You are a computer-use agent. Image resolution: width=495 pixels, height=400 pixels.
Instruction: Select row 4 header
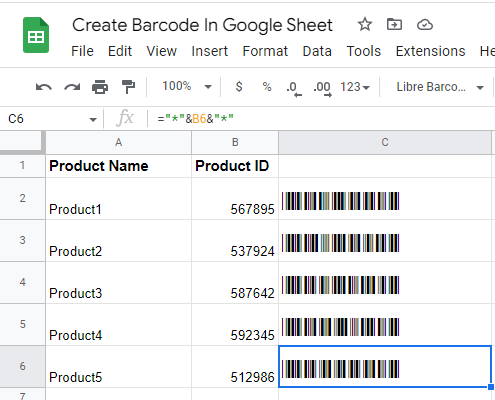point(22,282)
